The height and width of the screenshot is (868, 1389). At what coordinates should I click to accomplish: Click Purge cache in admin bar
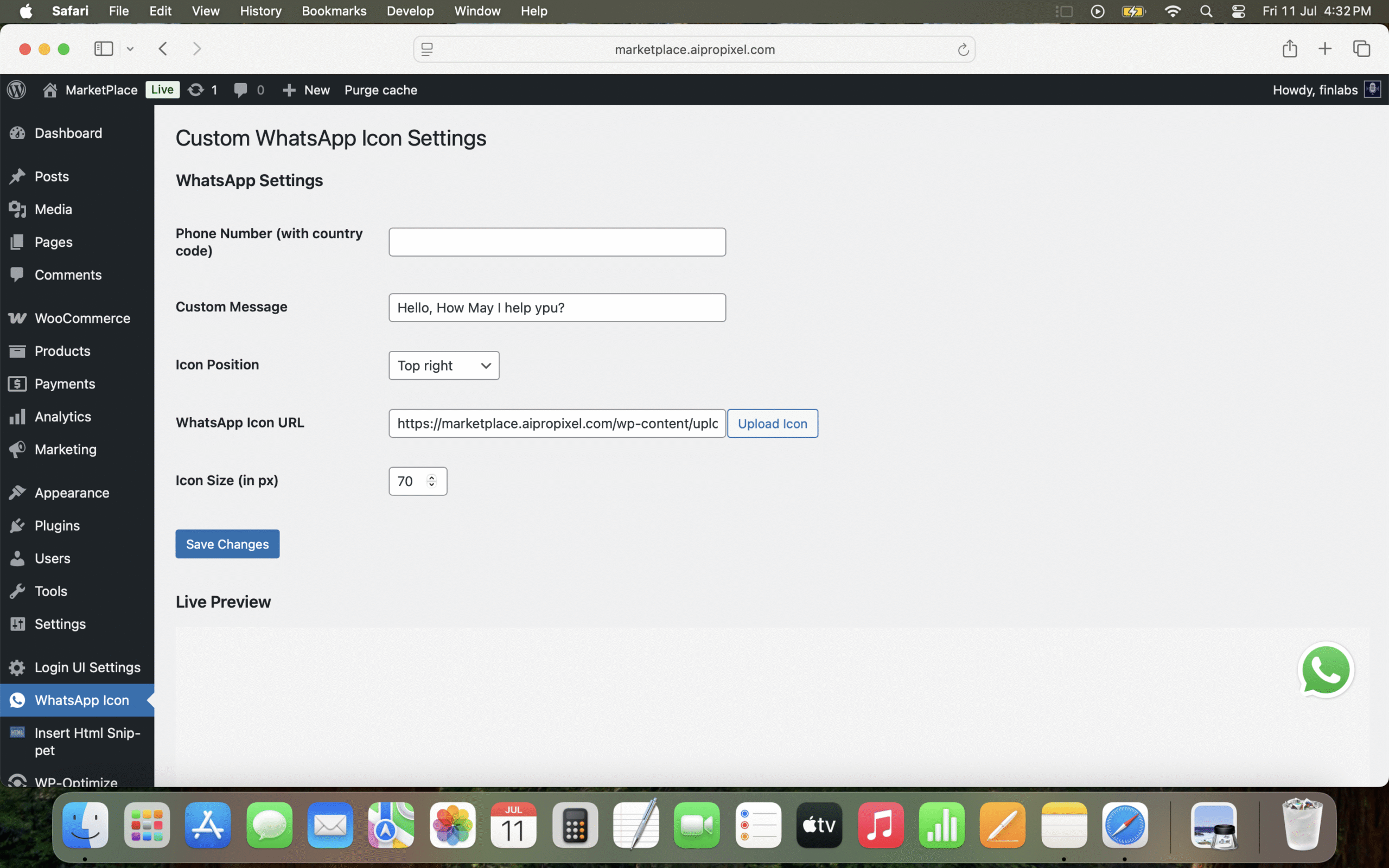click(x=380, y=90)
